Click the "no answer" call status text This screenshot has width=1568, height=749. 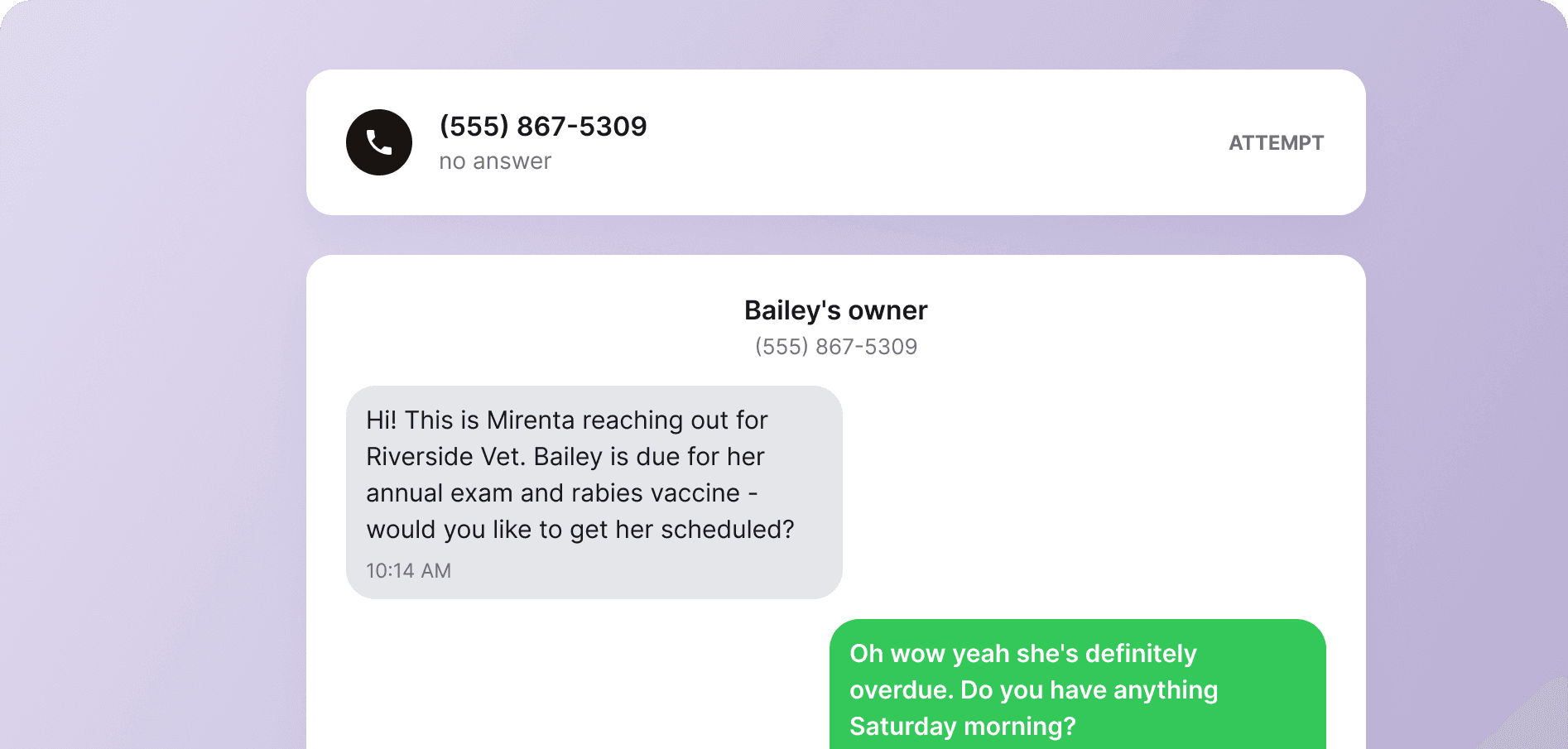coord(495,161)
